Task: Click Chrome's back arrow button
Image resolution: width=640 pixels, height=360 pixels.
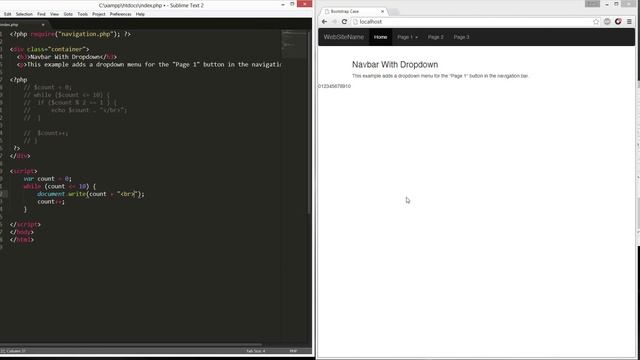Action: pos(324,22)
